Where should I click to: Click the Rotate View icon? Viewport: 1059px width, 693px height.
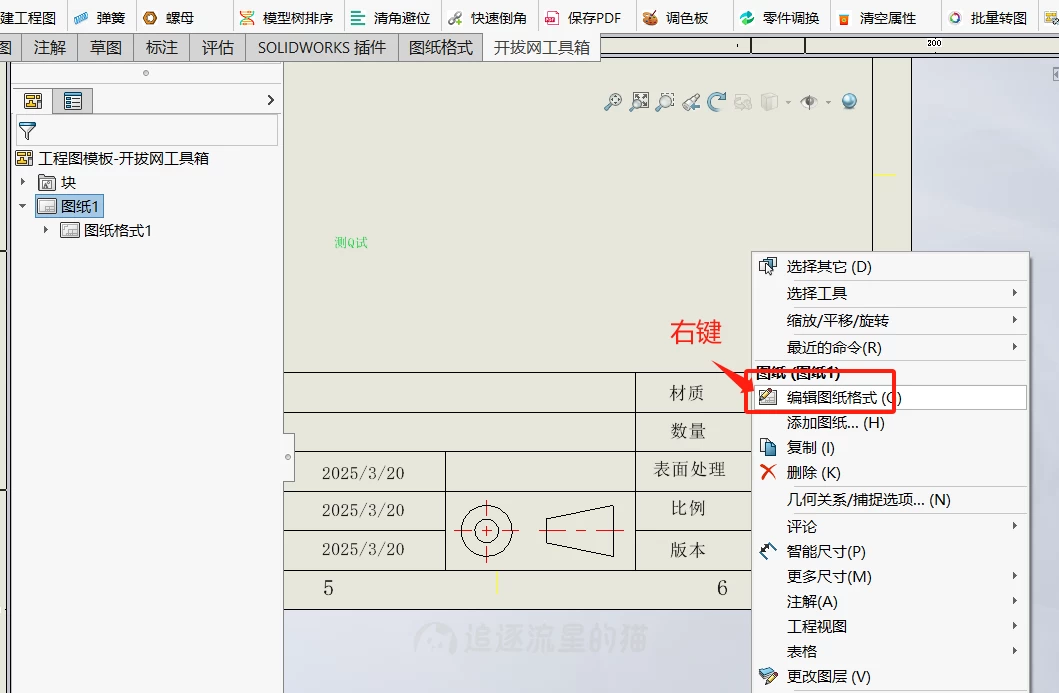point(718,102)
